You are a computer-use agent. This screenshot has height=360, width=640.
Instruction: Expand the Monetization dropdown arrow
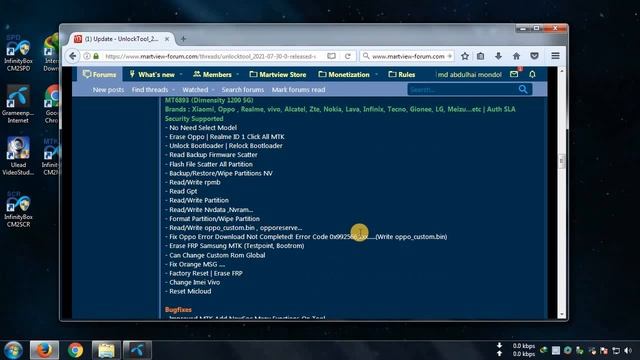[376, 75]
